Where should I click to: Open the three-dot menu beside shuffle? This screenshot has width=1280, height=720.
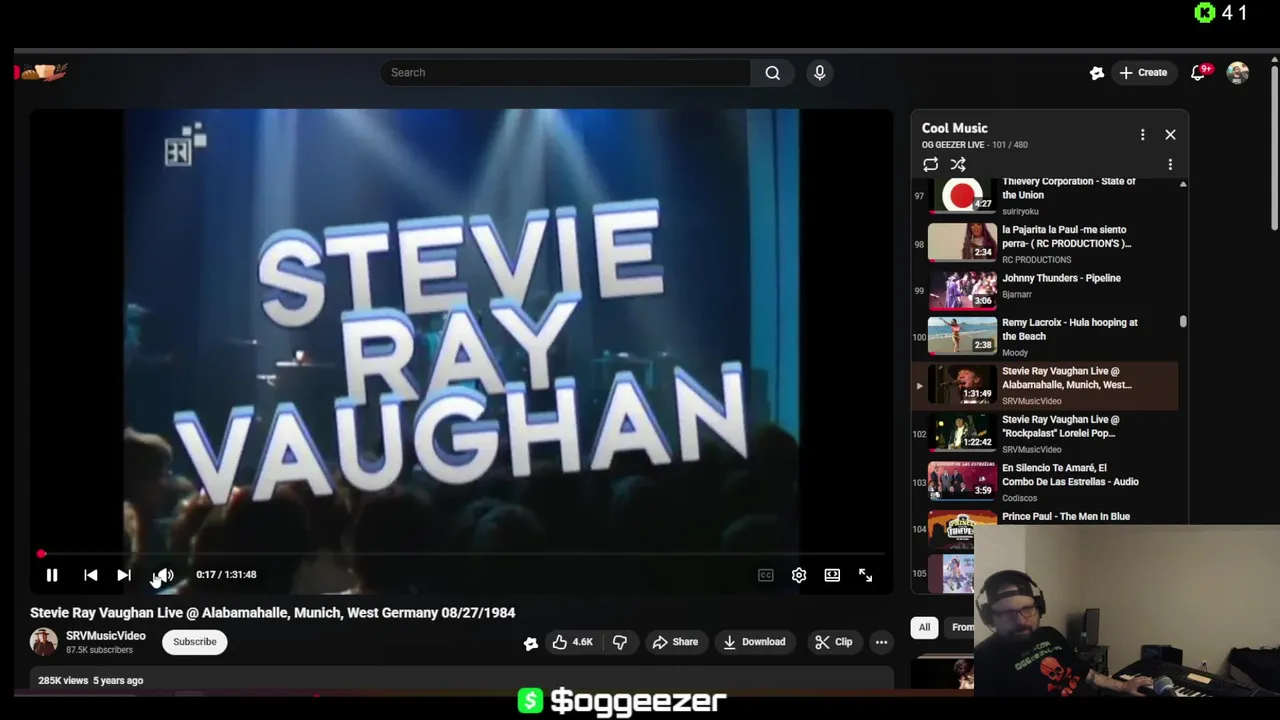pyautogui.click(x=1170, y=164)
